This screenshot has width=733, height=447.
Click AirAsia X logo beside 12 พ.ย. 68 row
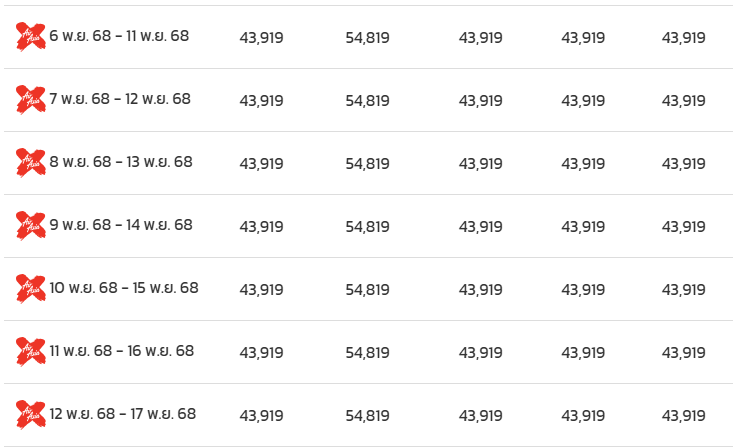tap(31, 414)
